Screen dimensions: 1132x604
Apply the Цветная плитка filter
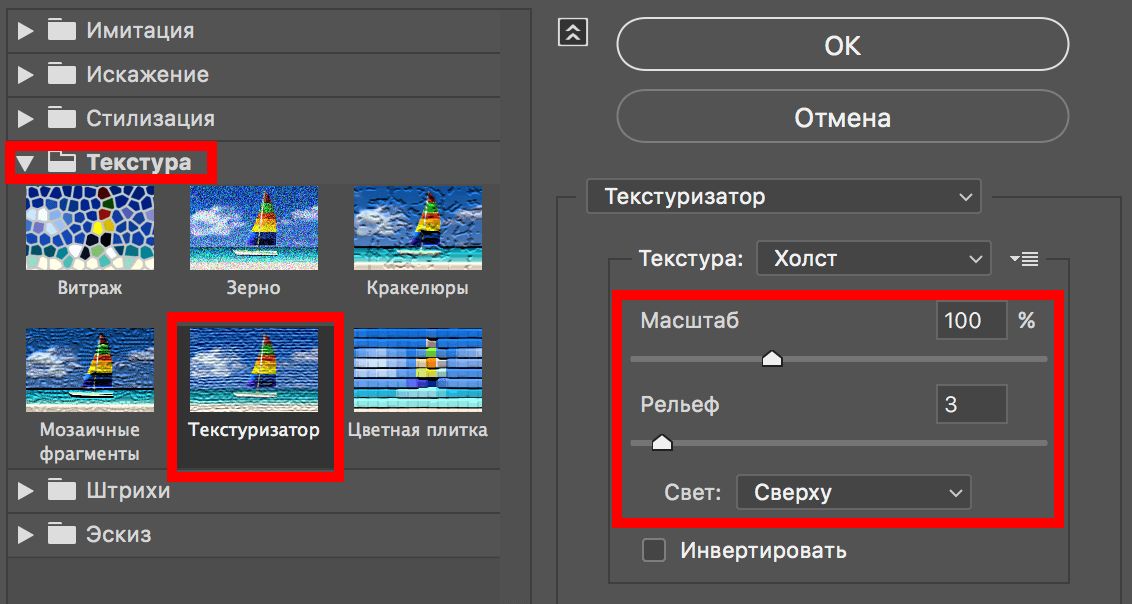pyautogui.click(x=417, y=370)
